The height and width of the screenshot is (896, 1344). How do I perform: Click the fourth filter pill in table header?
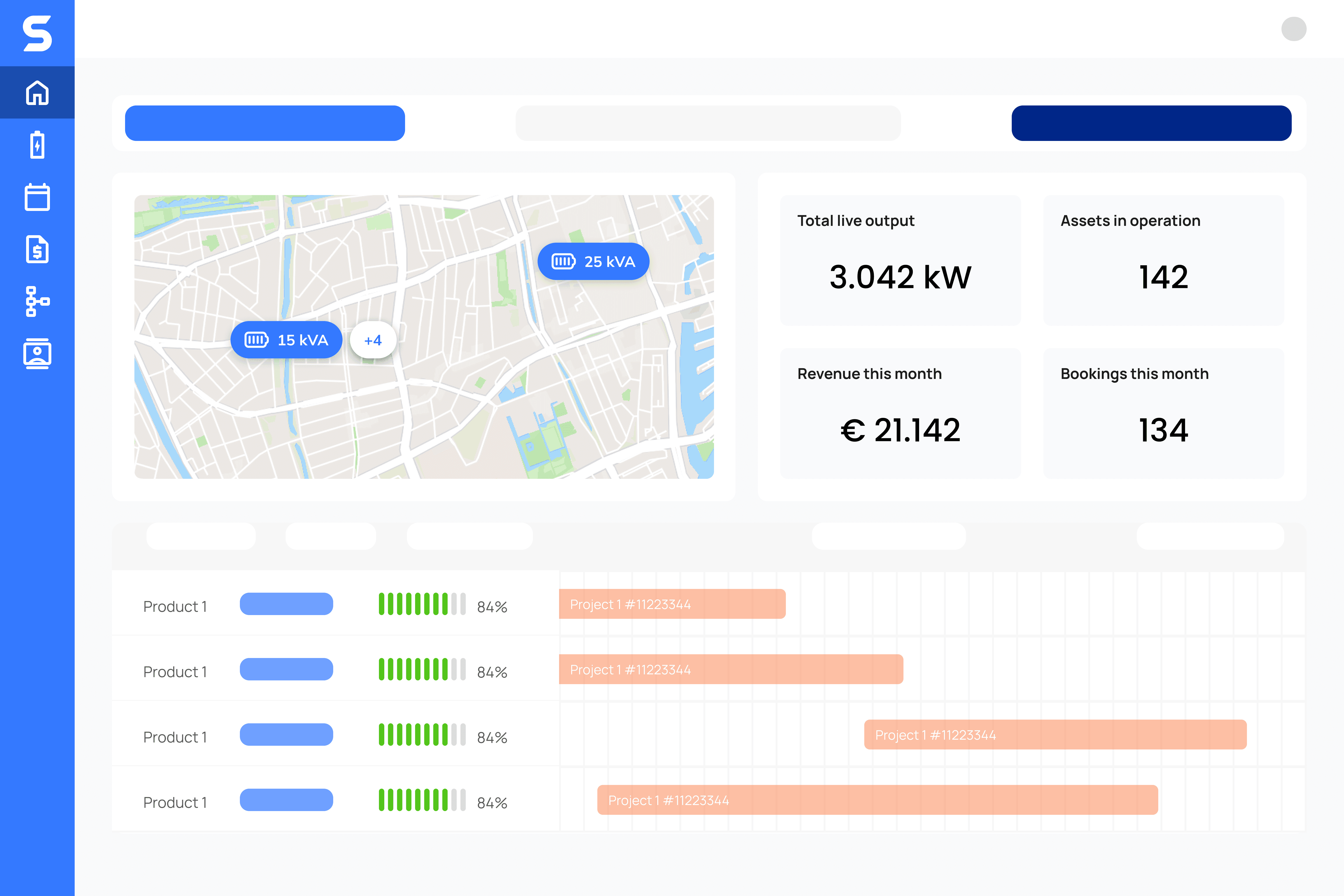click(889, 536)
